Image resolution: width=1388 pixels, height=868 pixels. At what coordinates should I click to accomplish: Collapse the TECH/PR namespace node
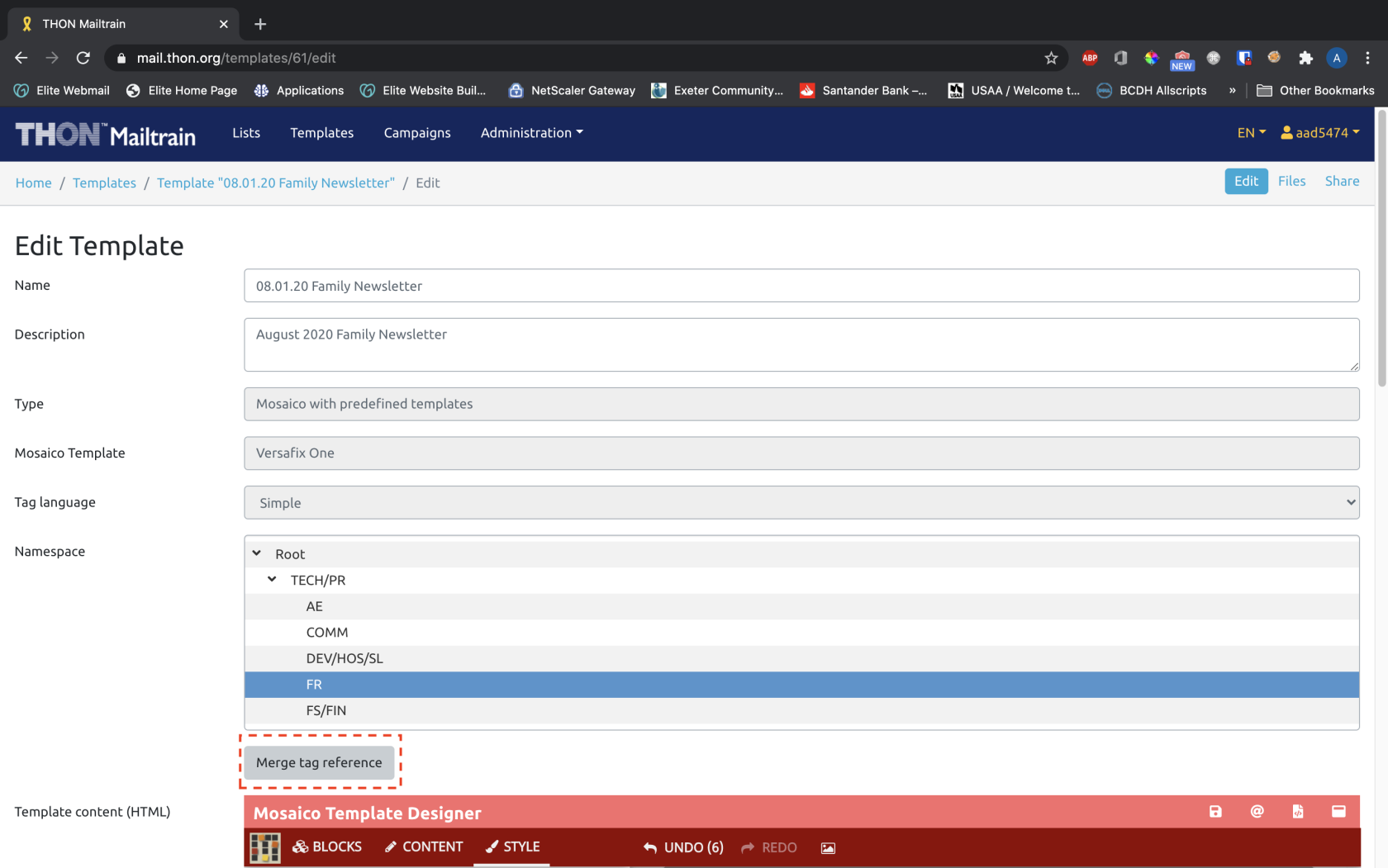point(272,579)
